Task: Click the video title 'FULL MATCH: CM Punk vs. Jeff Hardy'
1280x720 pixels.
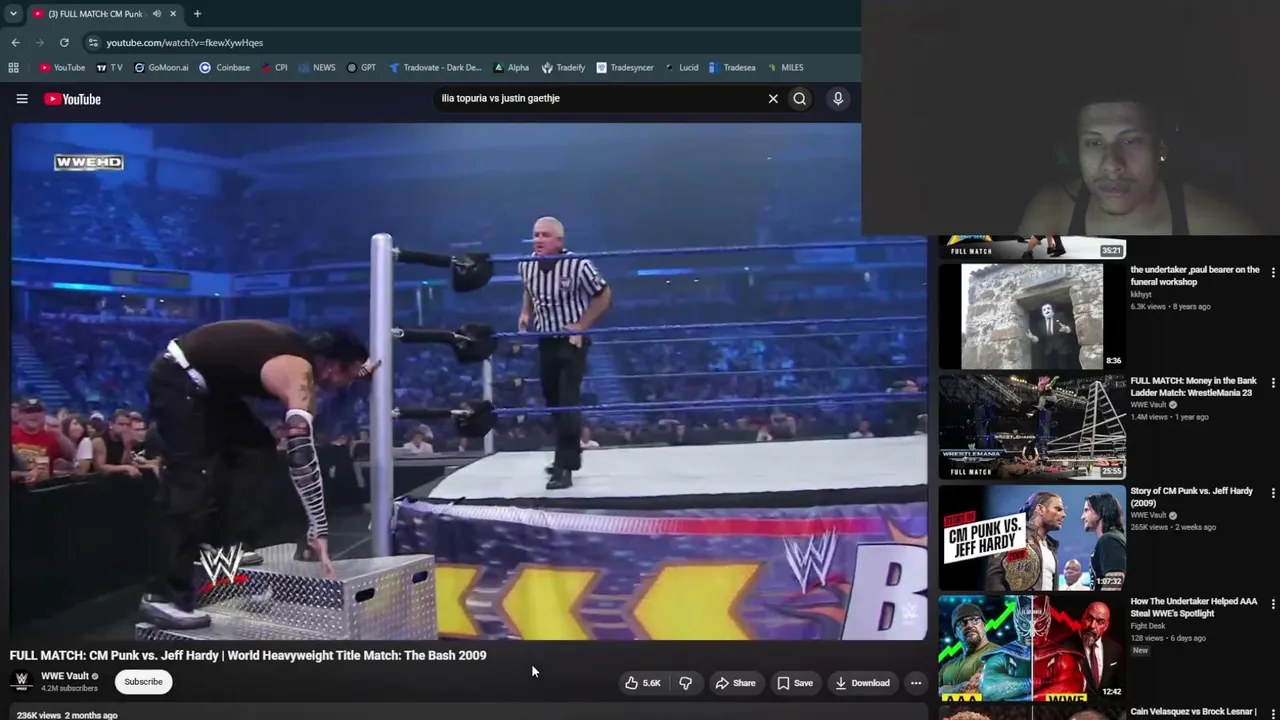Action: click(248, 655)
